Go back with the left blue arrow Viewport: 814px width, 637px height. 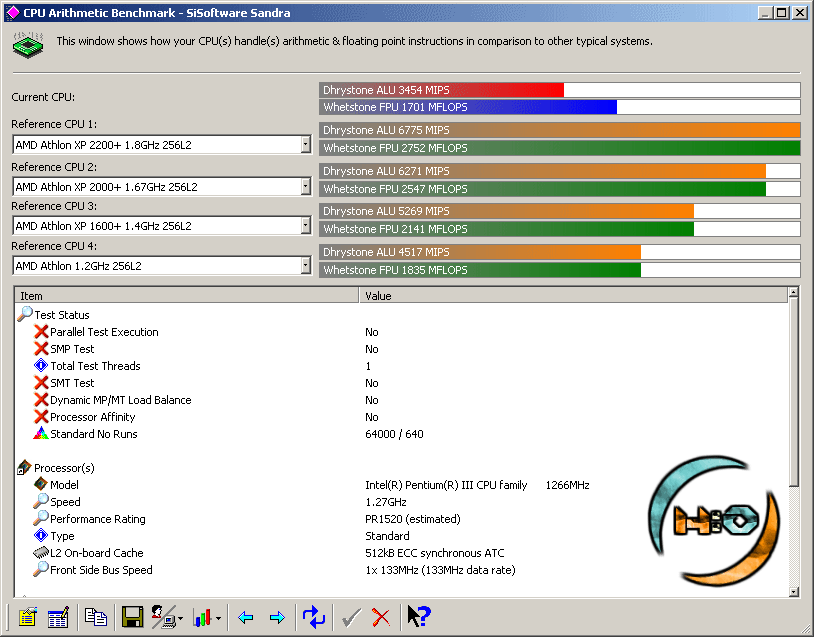246,617
